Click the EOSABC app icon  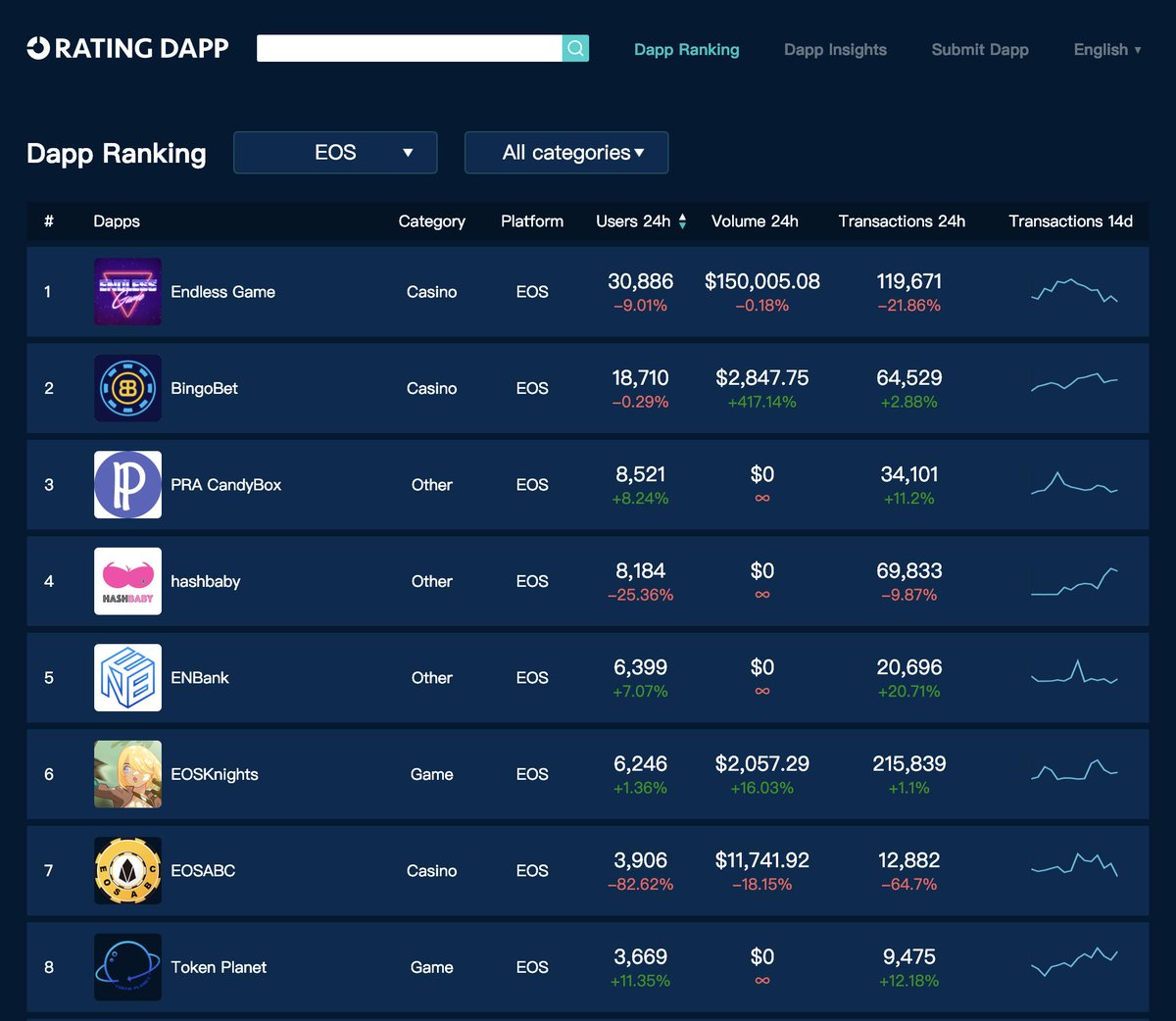click(127, 871)
